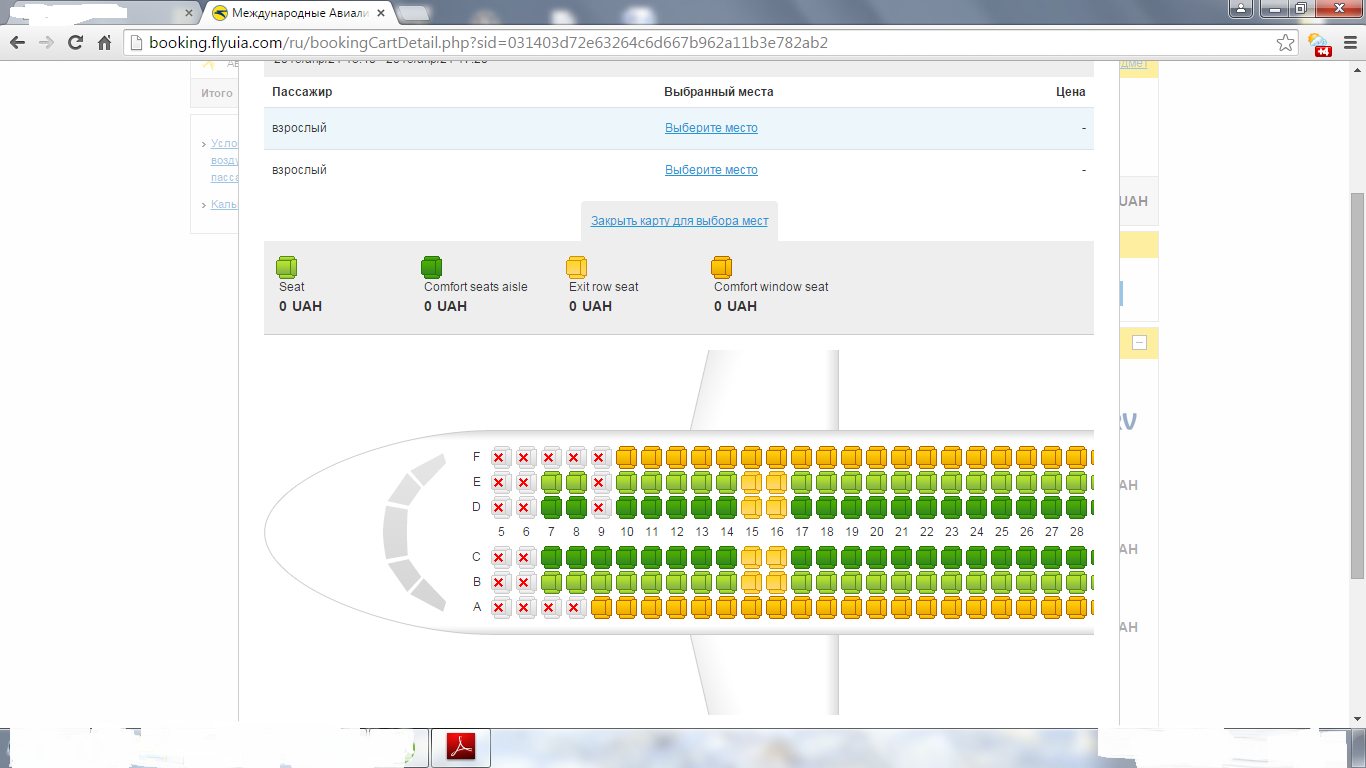Open the Chrome user profile button

pyautogui.click(x=1241, y=9)
